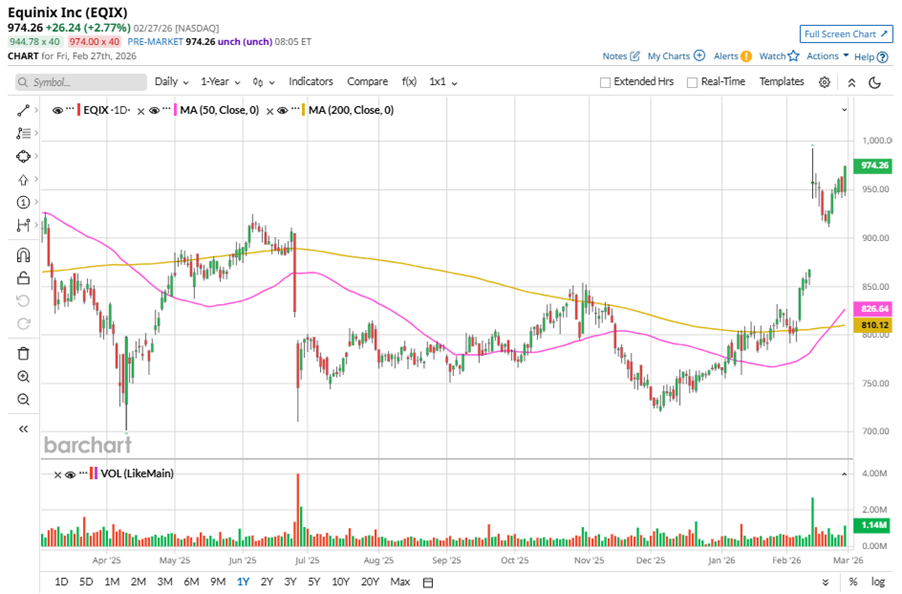Enable the Extended Hrs checkbox

[x=605, y=83]
